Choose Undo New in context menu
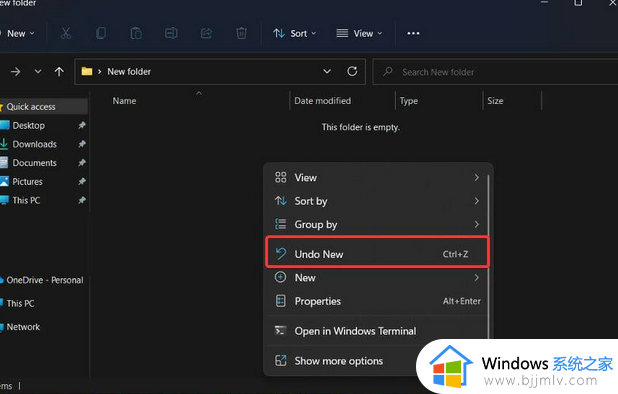Image resolution: width=618 pixels, height=394 pixels. pos(377,253)
